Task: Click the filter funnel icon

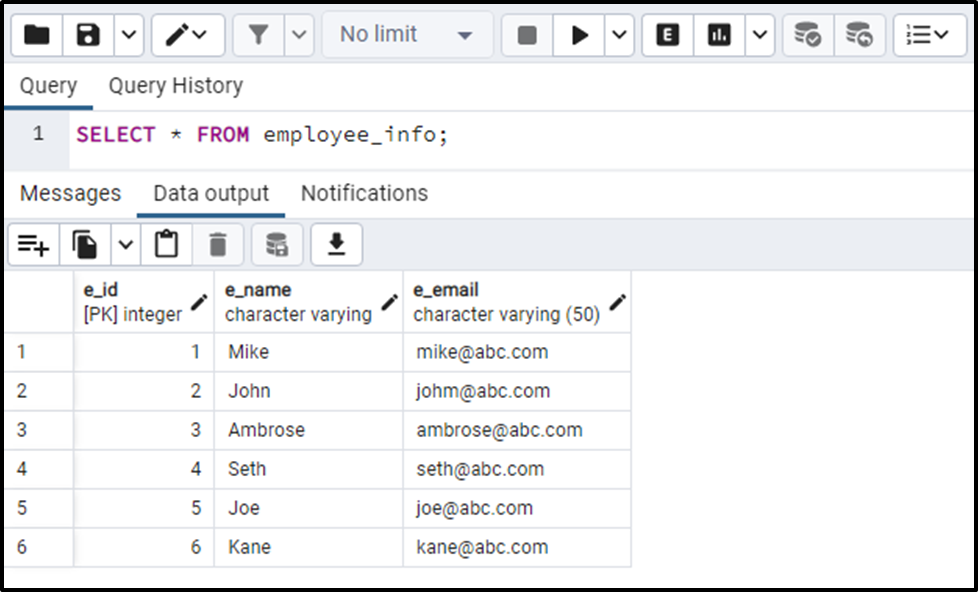Action: [x=258, y=35]
